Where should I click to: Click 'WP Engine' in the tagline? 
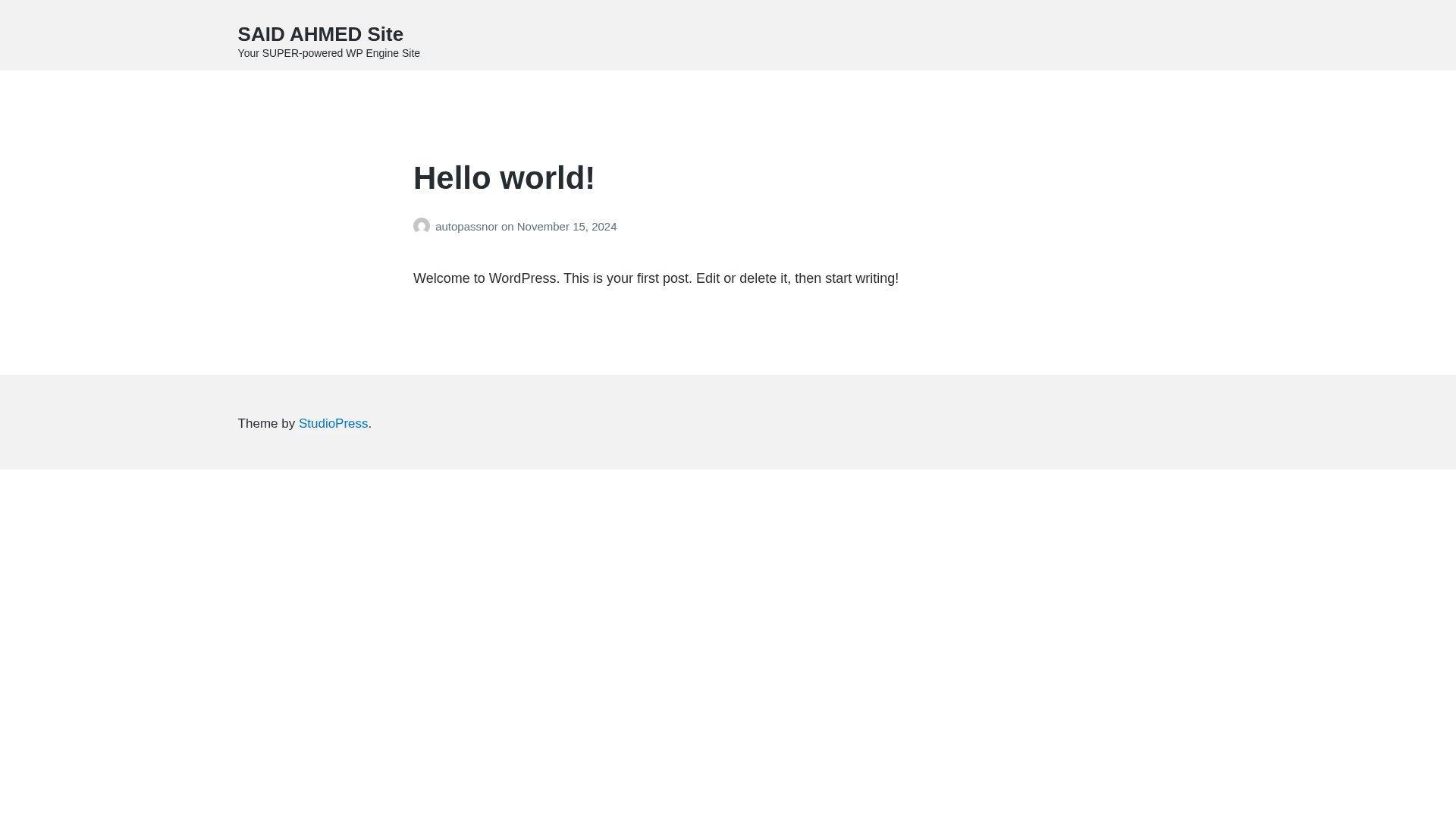(372, 53)
